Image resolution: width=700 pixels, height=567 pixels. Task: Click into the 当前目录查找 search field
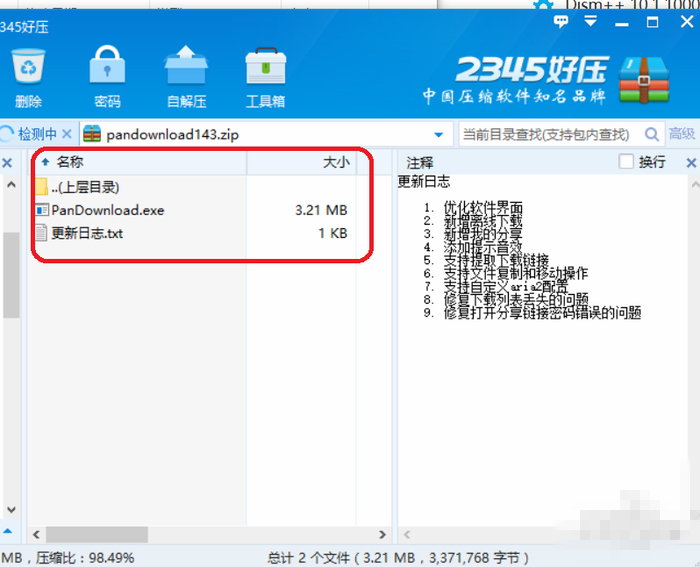click(551, 134)
